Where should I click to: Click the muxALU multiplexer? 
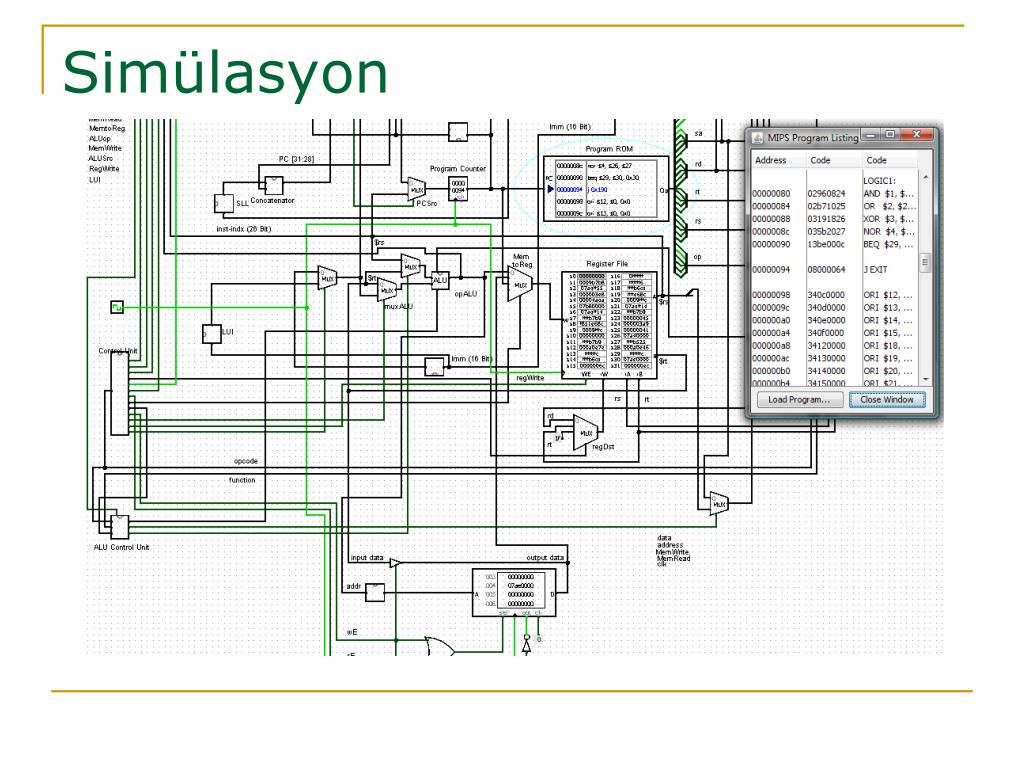pos(387,289)
